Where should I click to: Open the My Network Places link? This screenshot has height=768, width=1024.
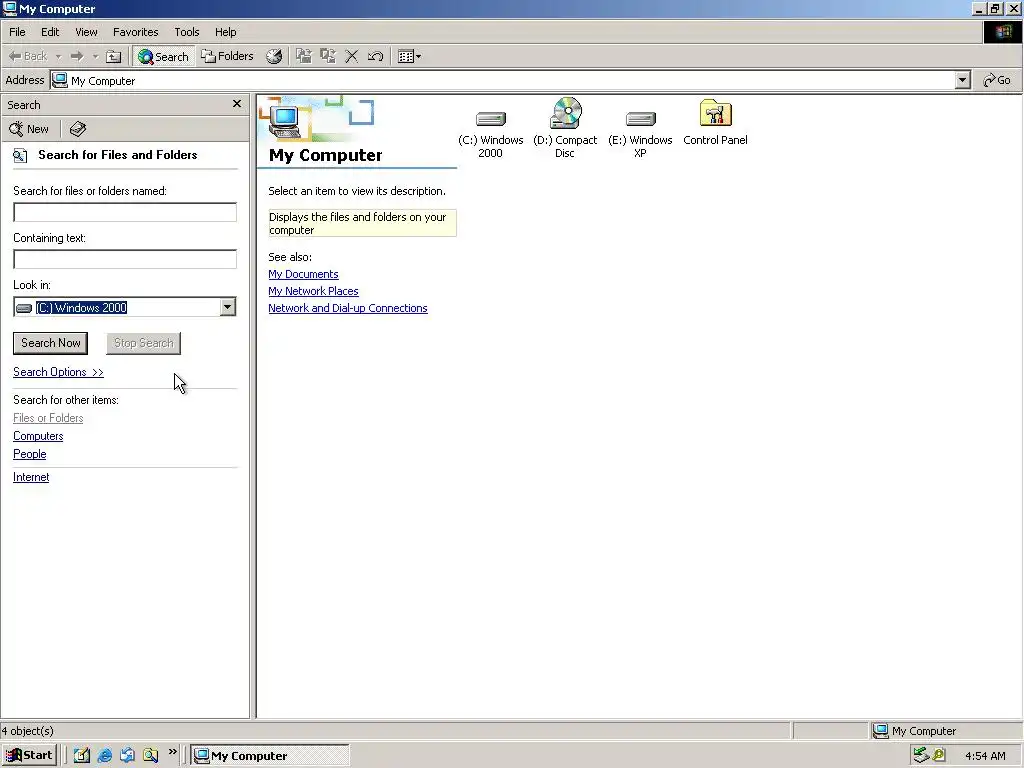point(313,291)
